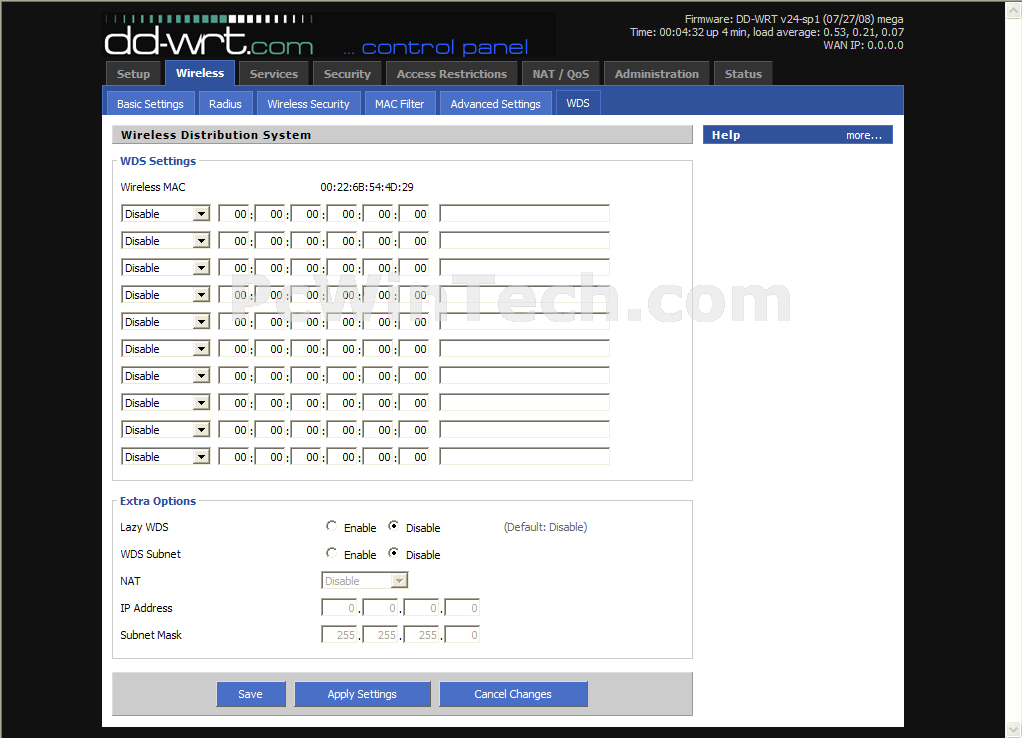Open the Setup main tab
This screenshot has width=1022, height=738.
click(x=134, y=74)
